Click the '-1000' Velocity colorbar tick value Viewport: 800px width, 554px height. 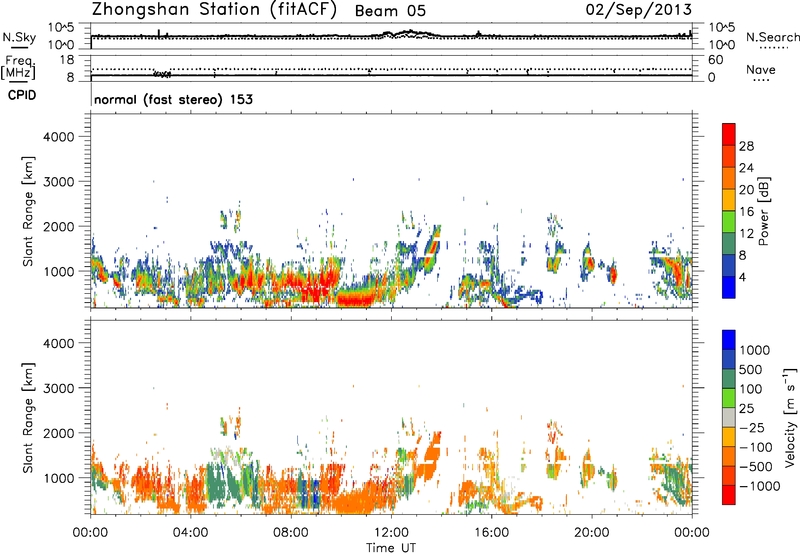pos(760,486)
